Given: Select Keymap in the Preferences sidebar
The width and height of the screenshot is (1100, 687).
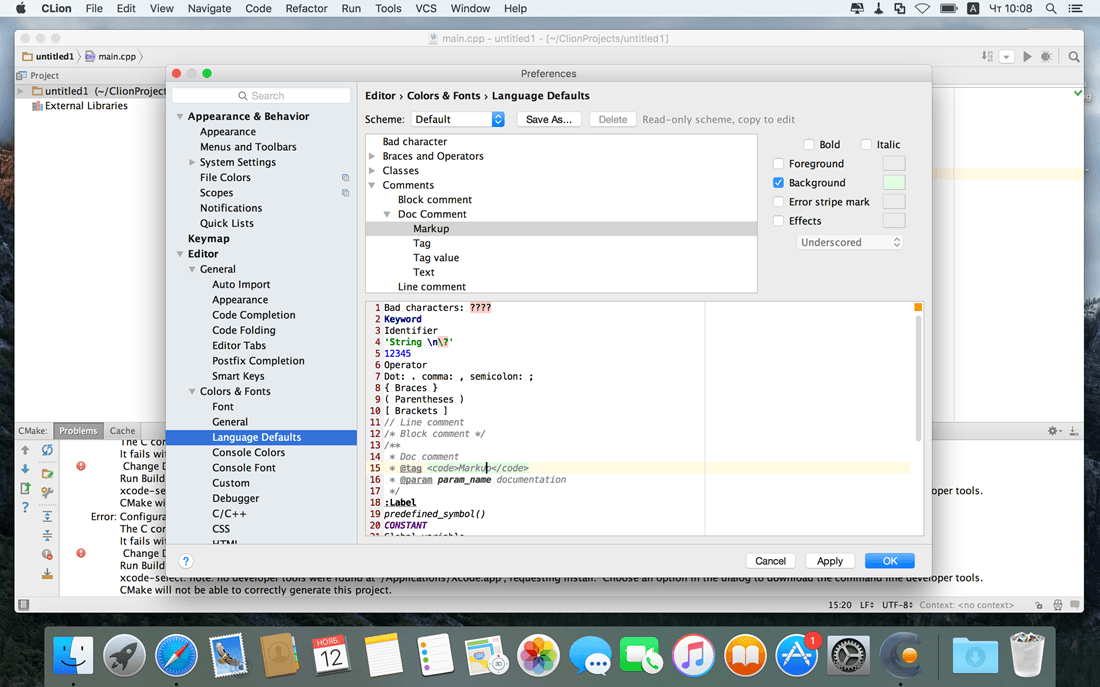Looking at the screenshot, I should coord(208,239).
